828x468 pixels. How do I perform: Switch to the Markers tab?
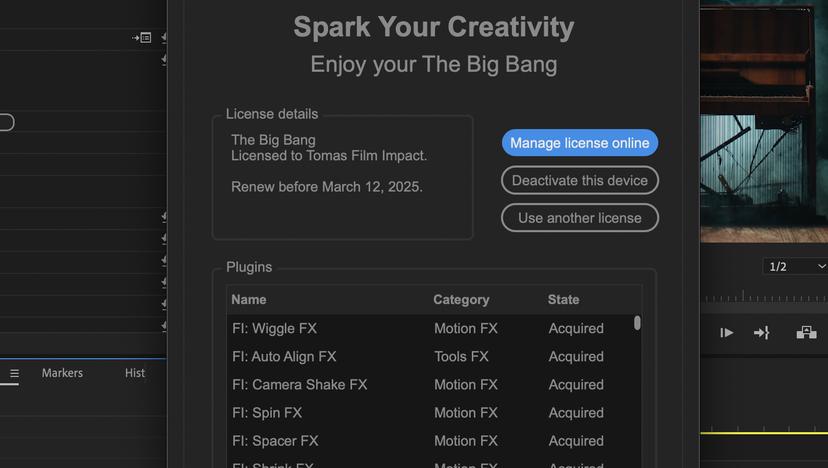coord(62,373)
